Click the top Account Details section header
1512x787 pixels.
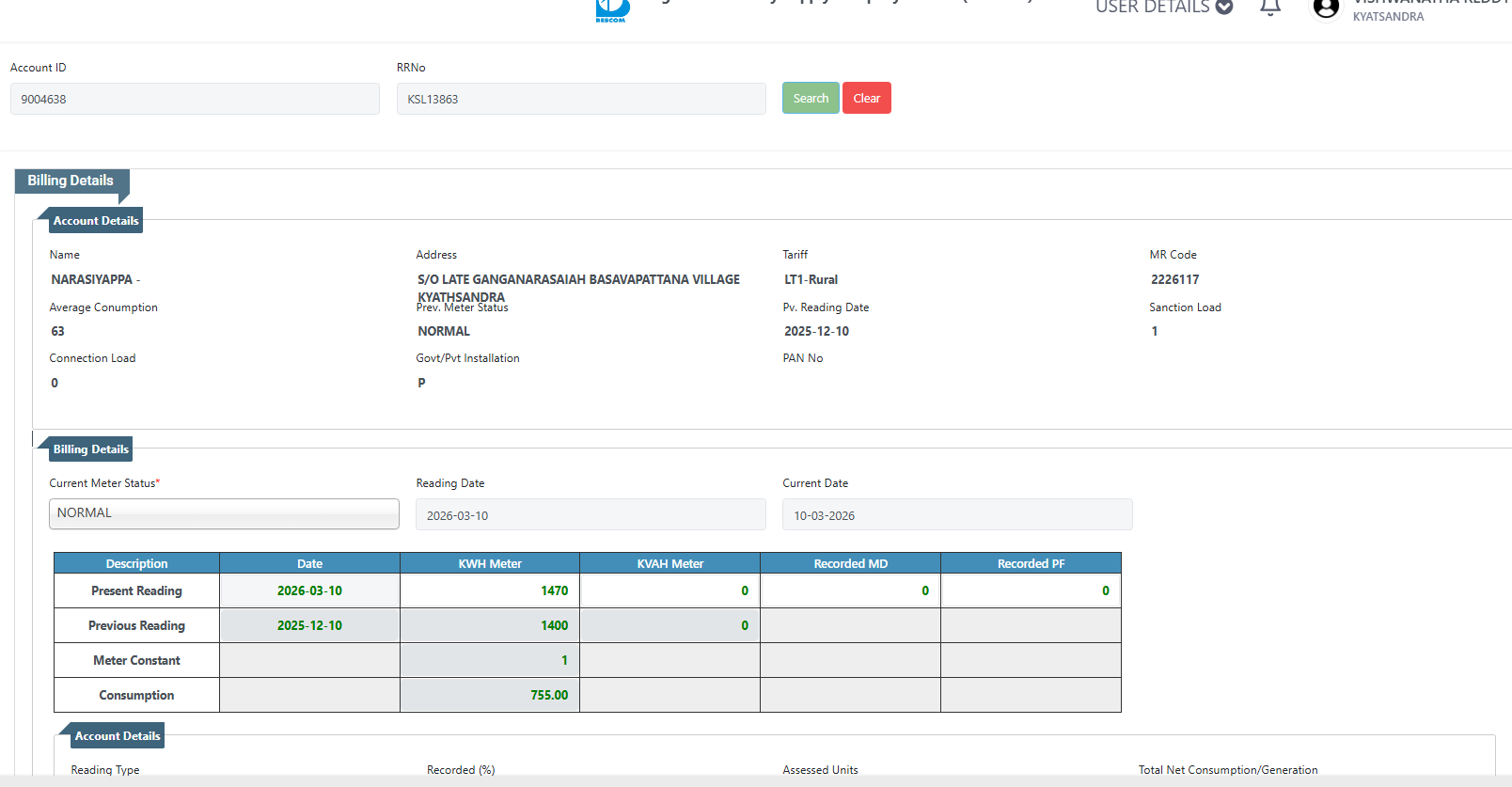(95, 221)
